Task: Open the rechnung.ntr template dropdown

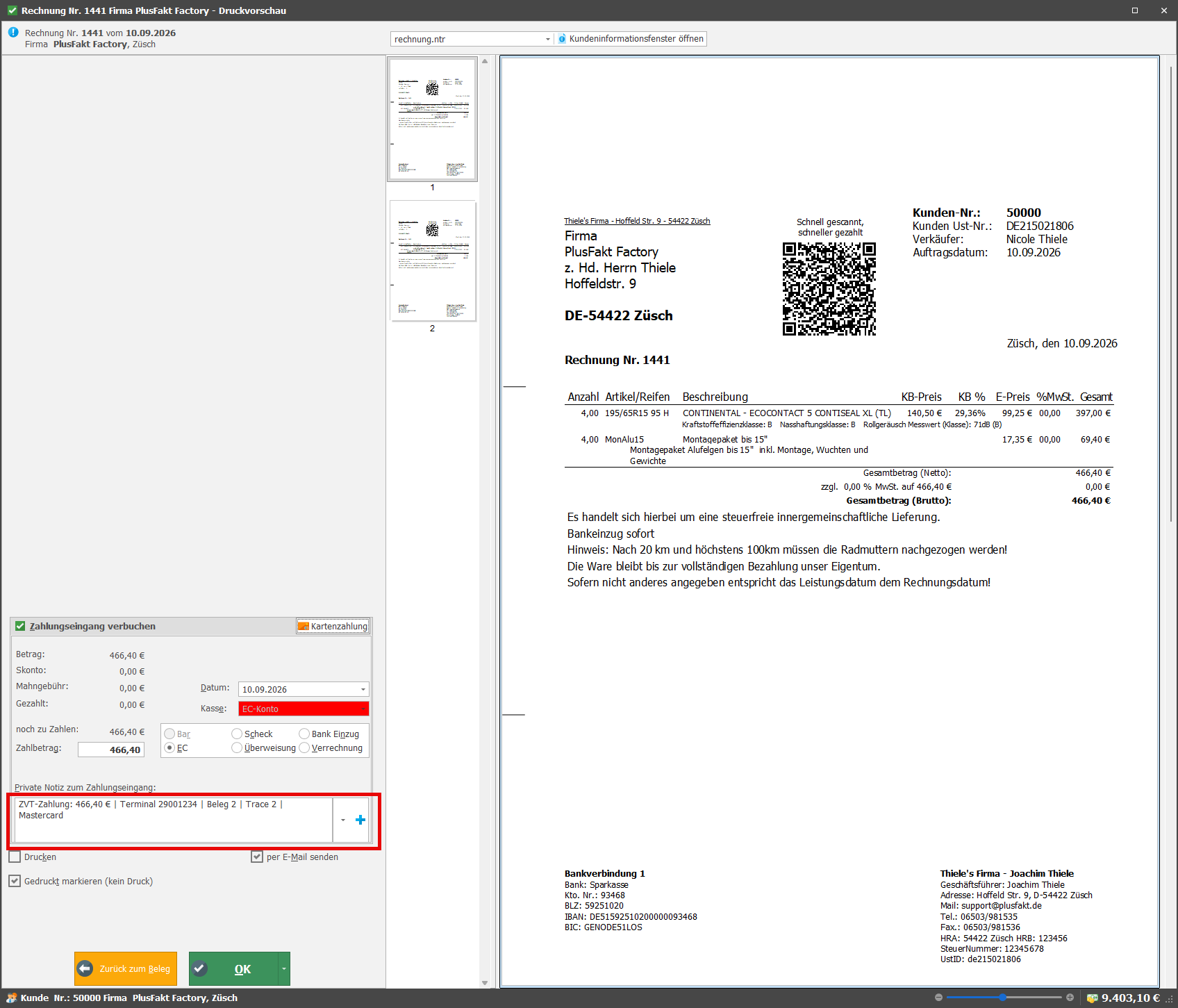Action: 548,39
